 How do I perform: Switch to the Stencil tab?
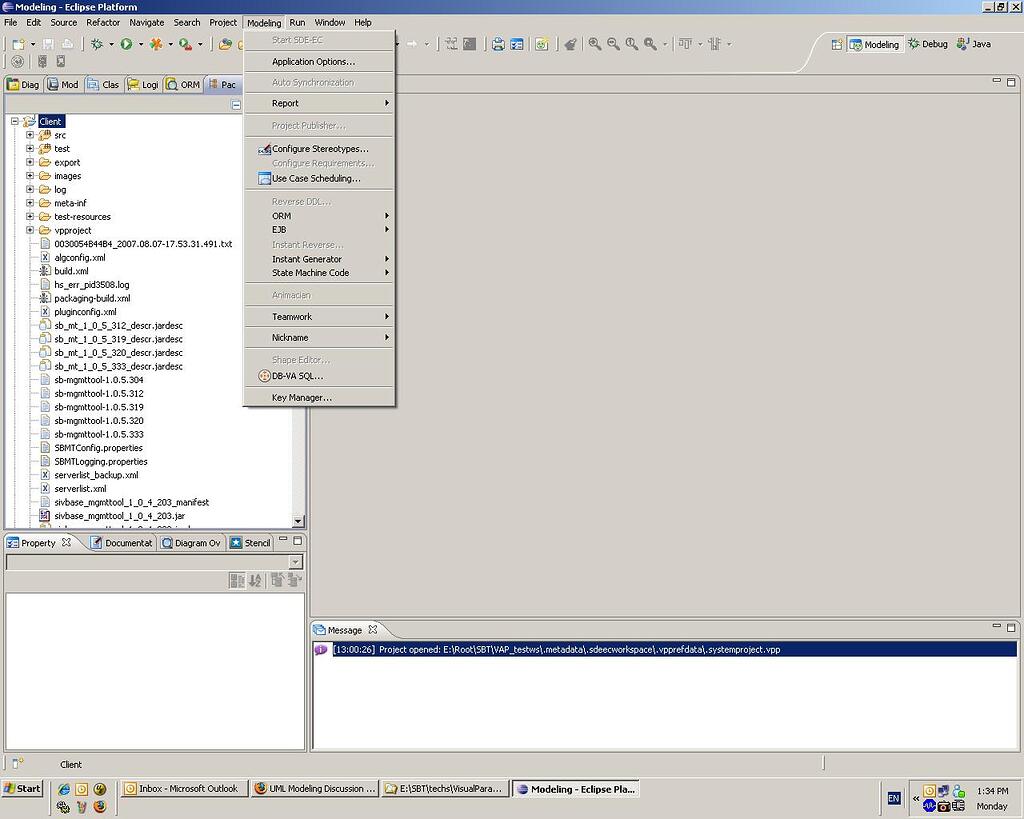tap(251, 543)
